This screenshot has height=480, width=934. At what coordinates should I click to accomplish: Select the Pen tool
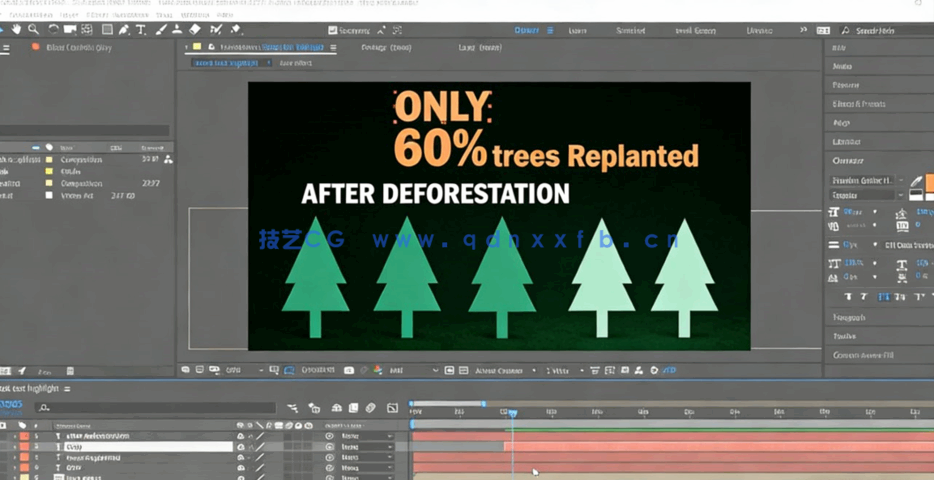click(x=124, y=30)
